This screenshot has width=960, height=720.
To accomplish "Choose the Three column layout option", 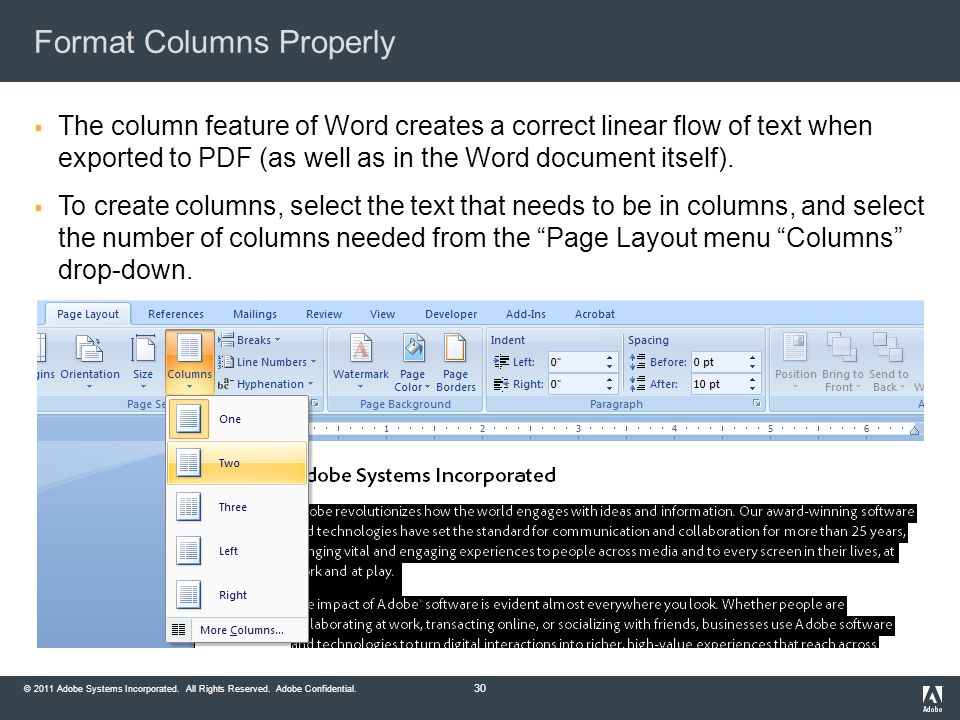I will tap(237, 507).
